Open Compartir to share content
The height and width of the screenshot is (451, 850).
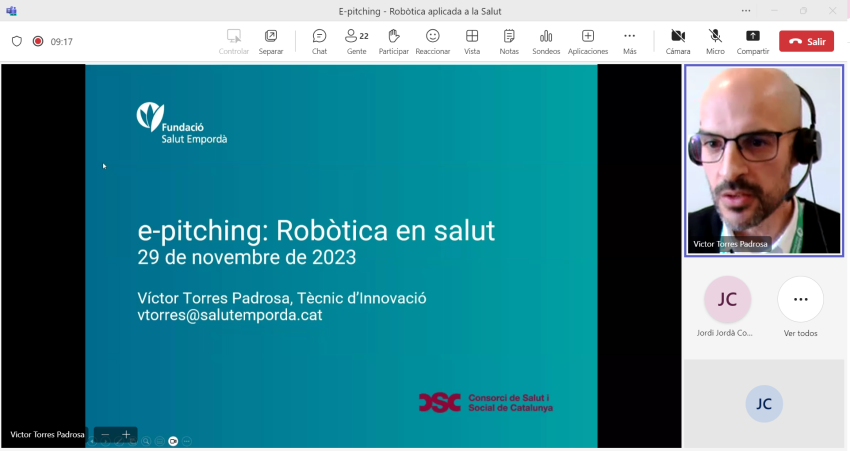pyautogui.click(x=753, y=41)
